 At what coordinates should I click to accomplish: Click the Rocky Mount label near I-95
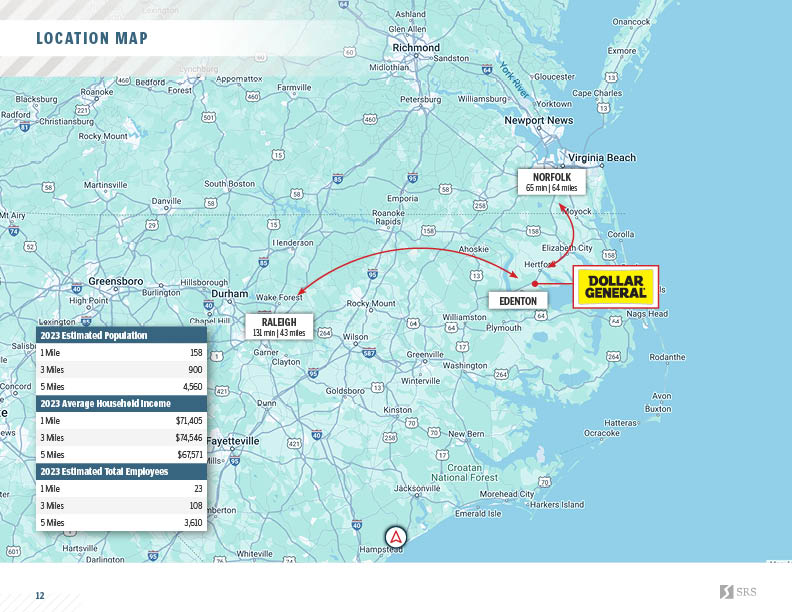[371, 303]
